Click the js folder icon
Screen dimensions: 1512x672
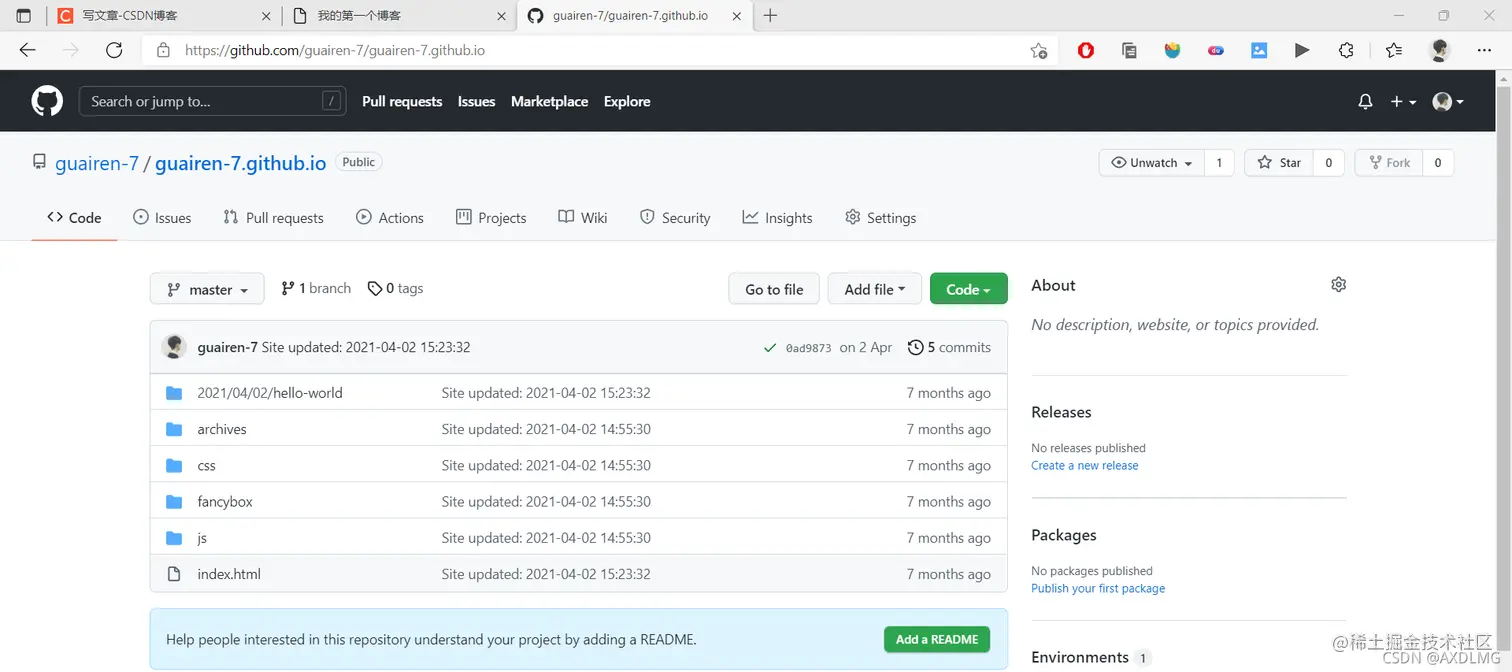(x=174, y=538)
